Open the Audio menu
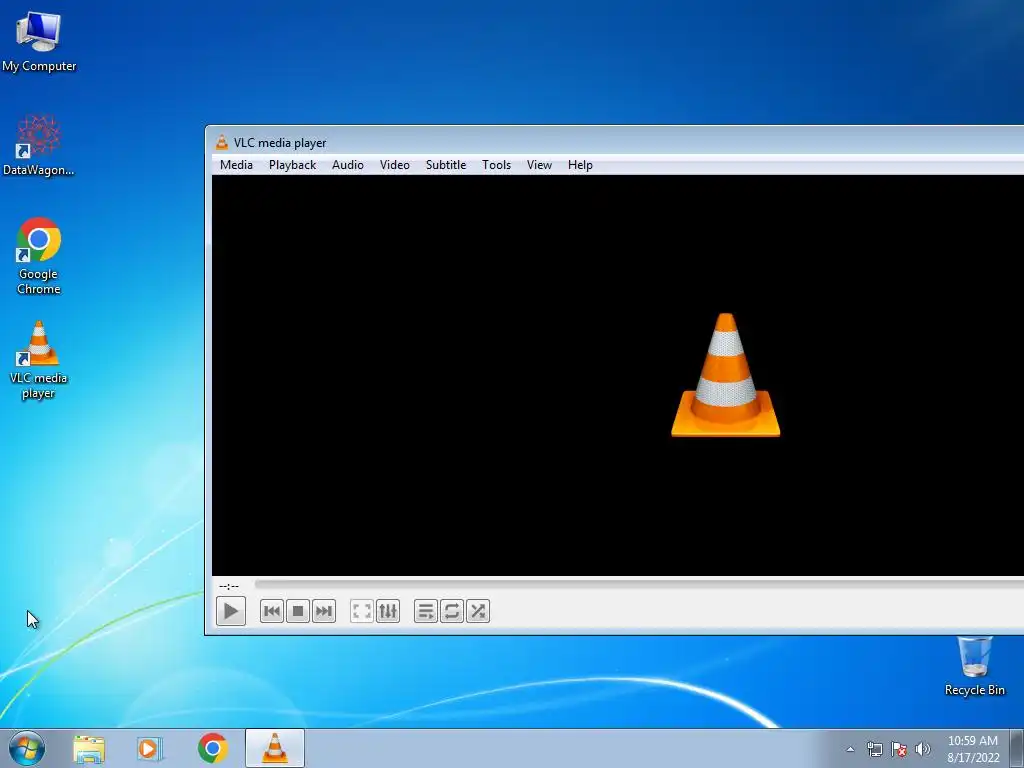The width and height of the screenshot is (1024, 768). [x=347, y=165]
